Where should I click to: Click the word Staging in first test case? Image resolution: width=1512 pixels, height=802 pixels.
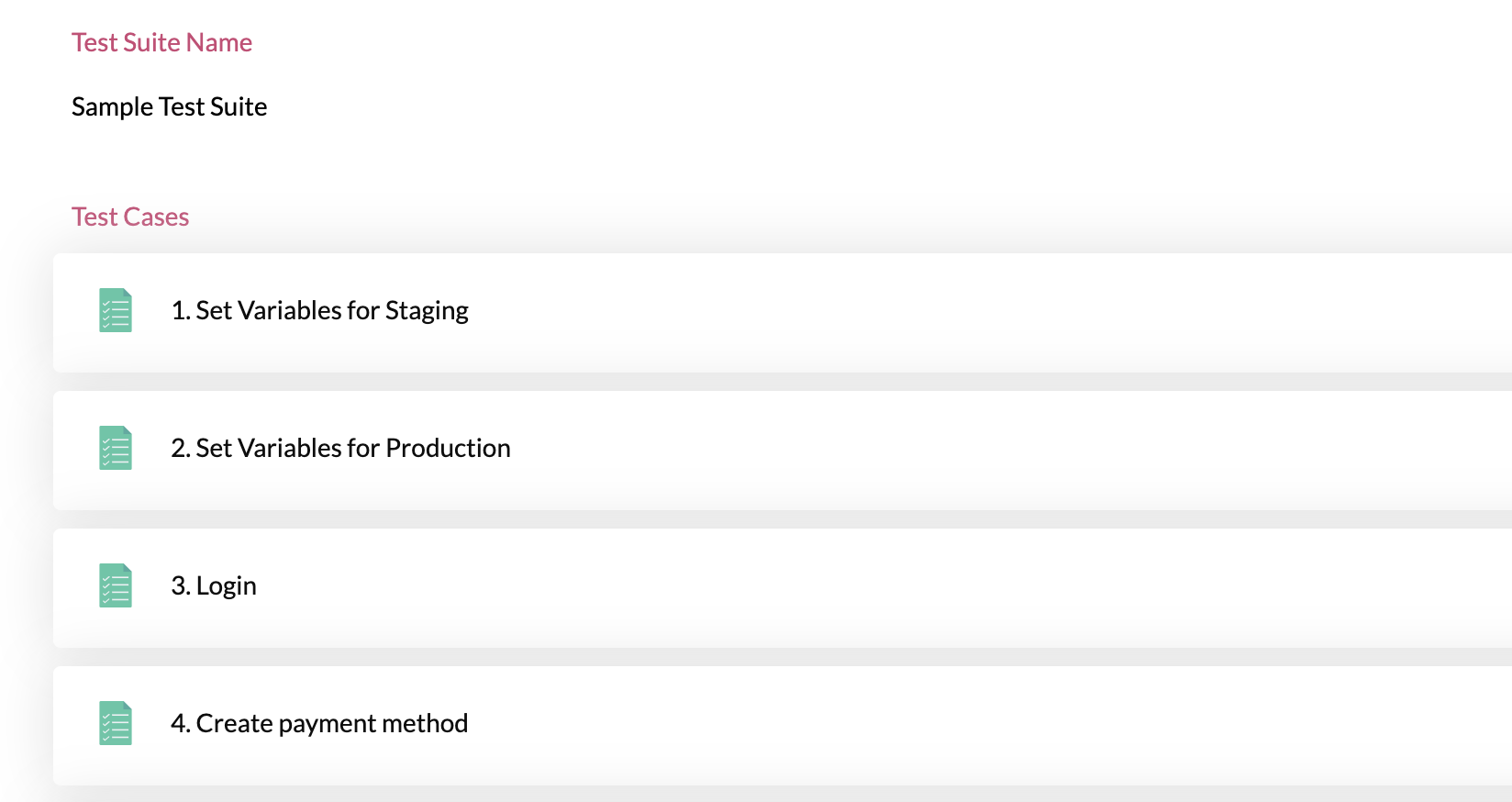click(427, 311)
